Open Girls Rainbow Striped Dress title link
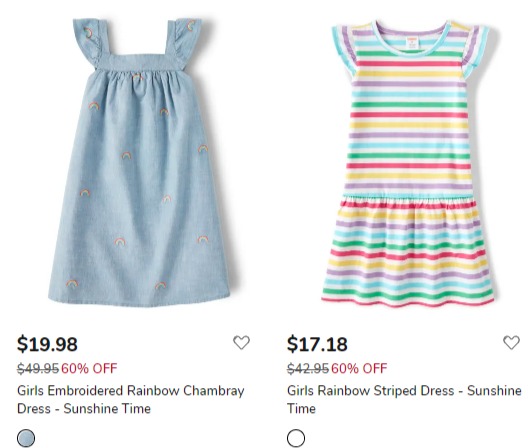Viewport: 528px width, 448px height. tap(404, 399)
